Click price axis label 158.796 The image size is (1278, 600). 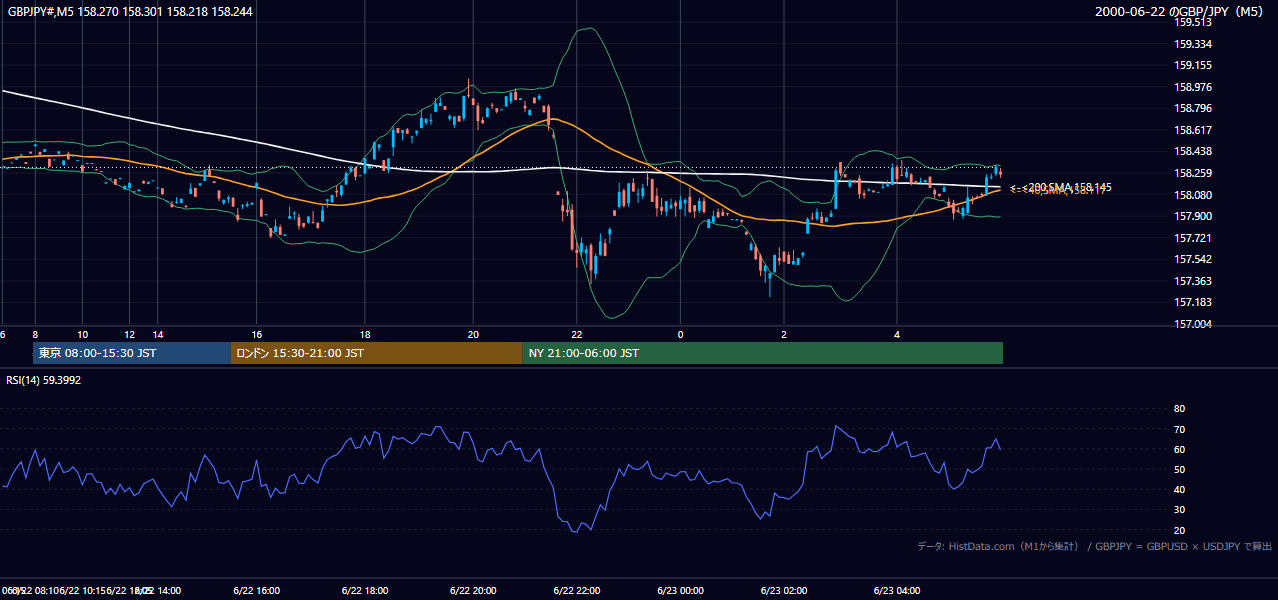1193,108
